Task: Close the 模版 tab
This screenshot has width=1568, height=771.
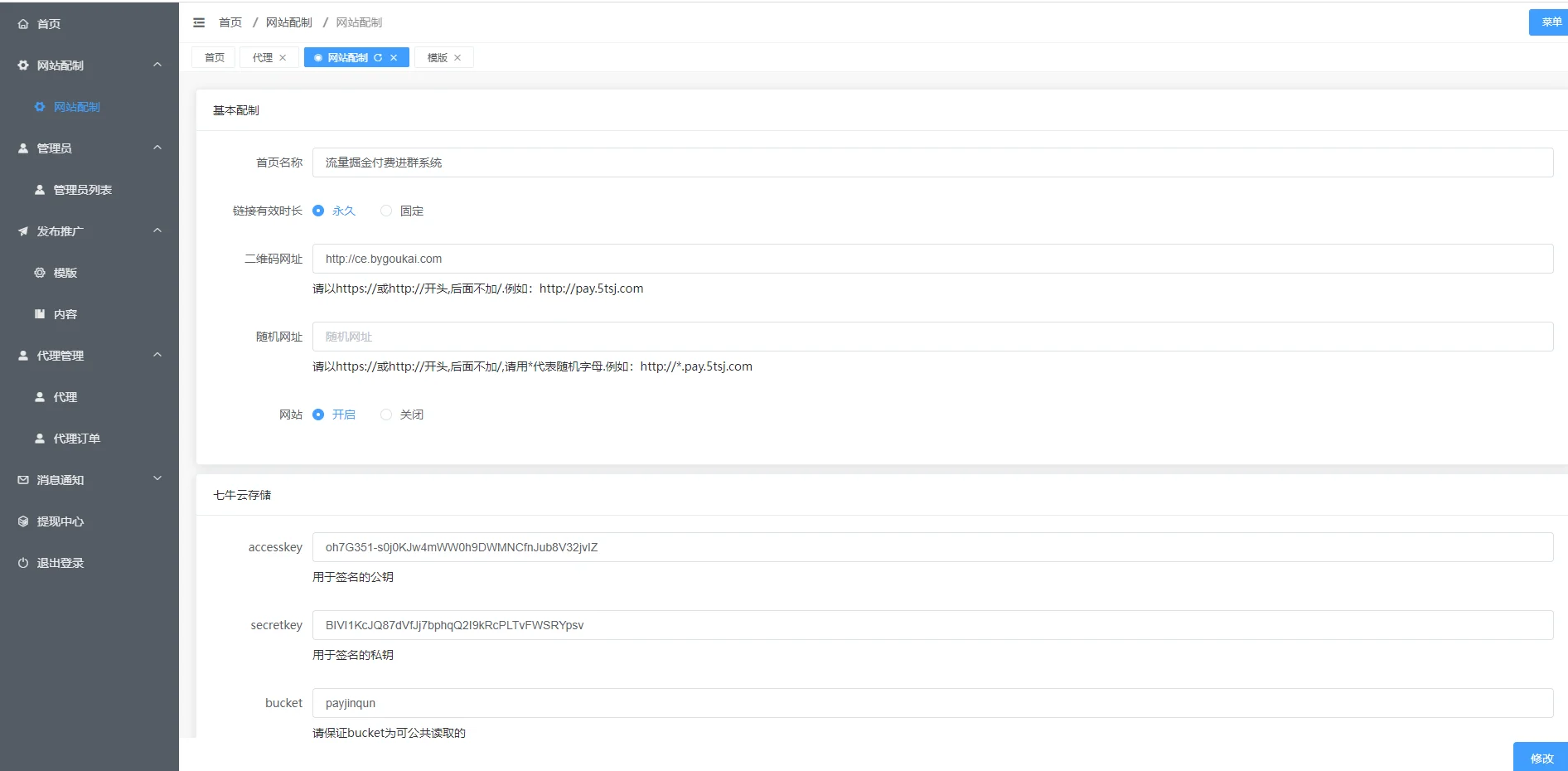Action: [457, 58]
